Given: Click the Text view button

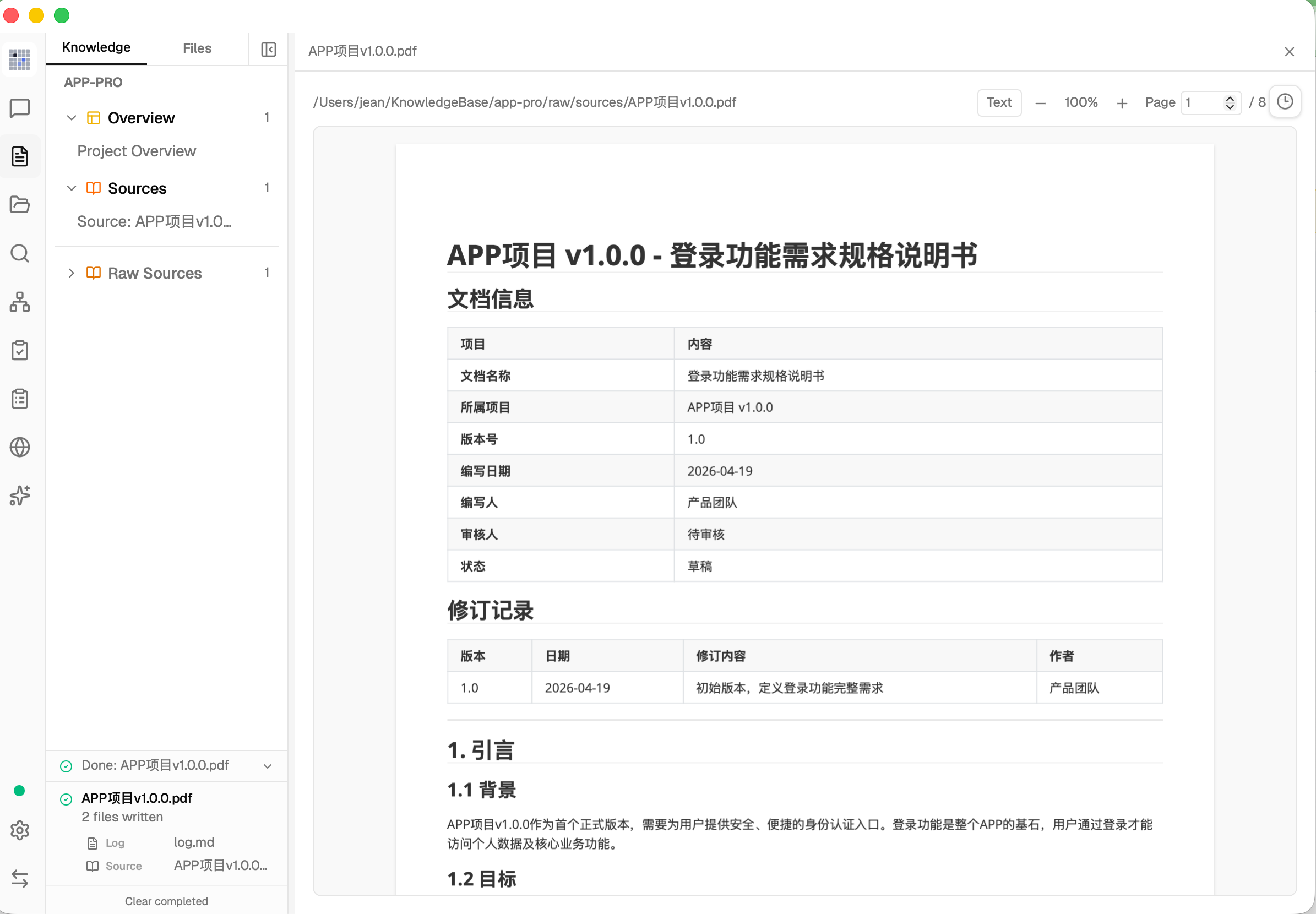Looking at the screenshot, I should tap(999, 102).
